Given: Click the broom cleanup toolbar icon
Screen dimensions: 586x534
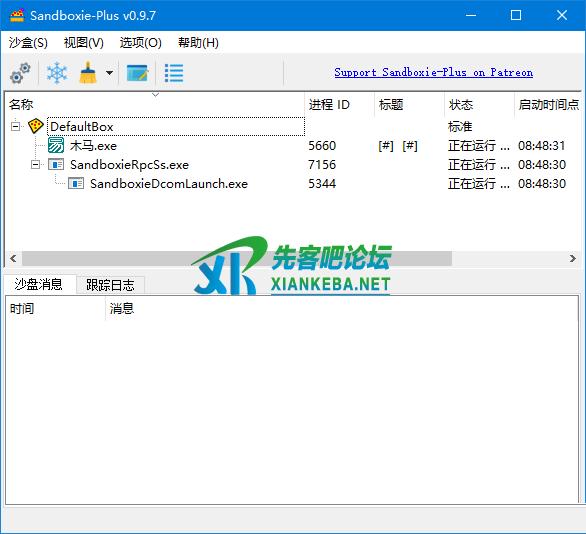Looking at the screenshot, I should click(x=88, y=72).
